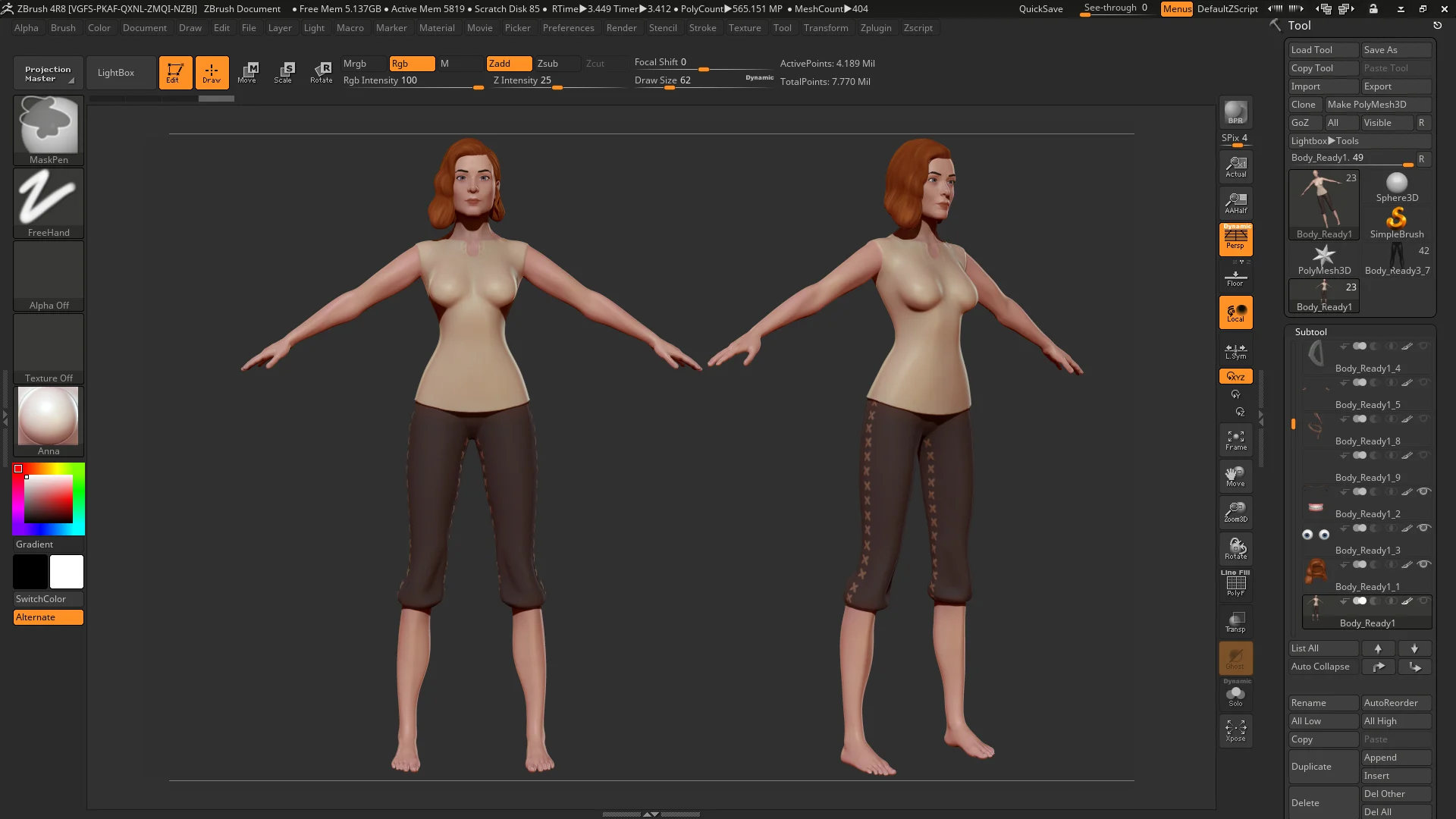The image size is (1456, 819).
Task: Open the FreeHand stroke selector
Action: 49,203
